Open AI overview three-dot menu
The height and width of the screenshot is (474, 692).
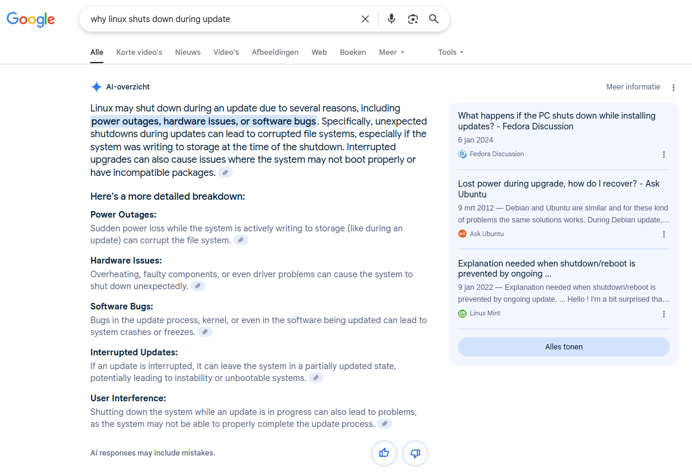click(x=673, y=87)
